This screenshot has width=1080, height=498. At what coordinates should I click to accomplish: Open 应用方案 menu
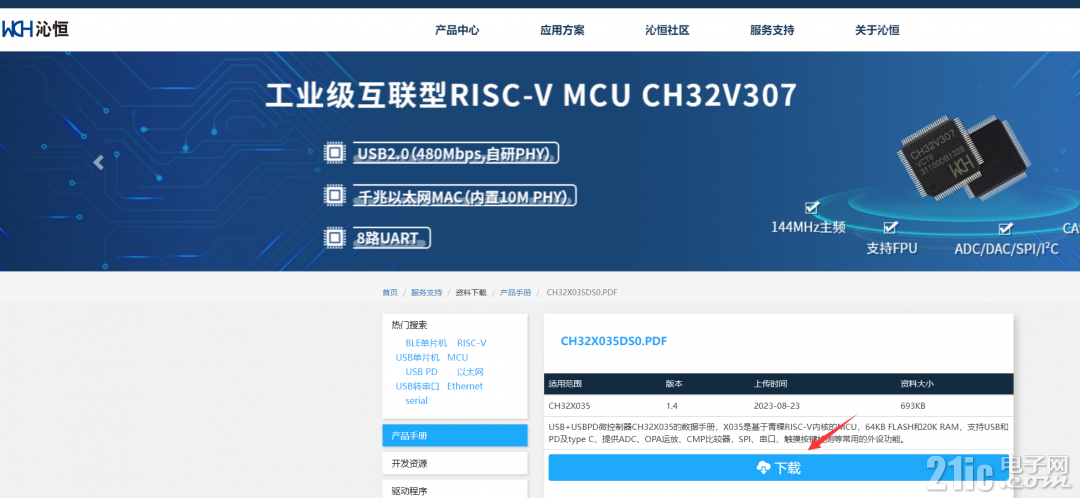pyautogui.click(x=562, y=30)
